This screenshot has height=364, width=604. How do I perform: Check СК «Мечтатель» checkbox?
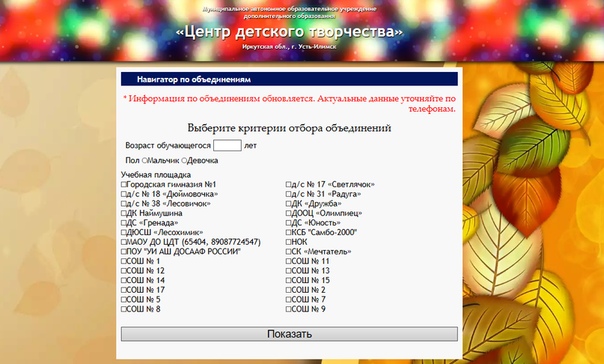(x=288, y=252)
